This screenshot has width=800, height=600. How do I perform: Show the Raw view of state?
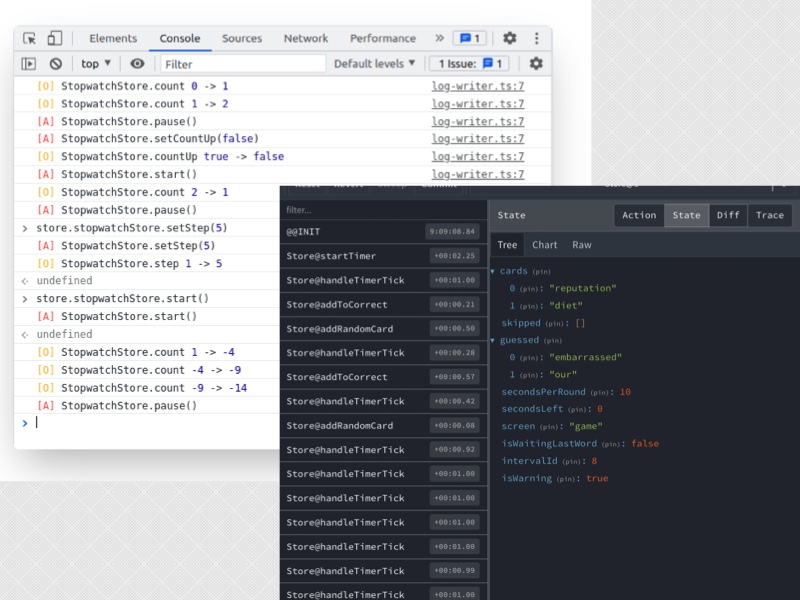coord(582,245)
